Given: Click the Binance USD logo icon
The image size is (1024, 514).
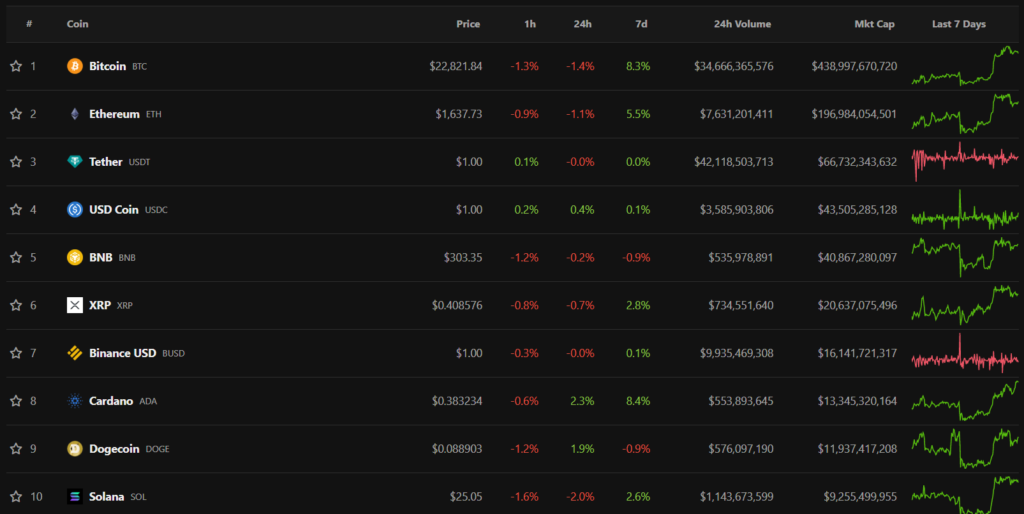Looking at the screenshot, I should (75, 353).
